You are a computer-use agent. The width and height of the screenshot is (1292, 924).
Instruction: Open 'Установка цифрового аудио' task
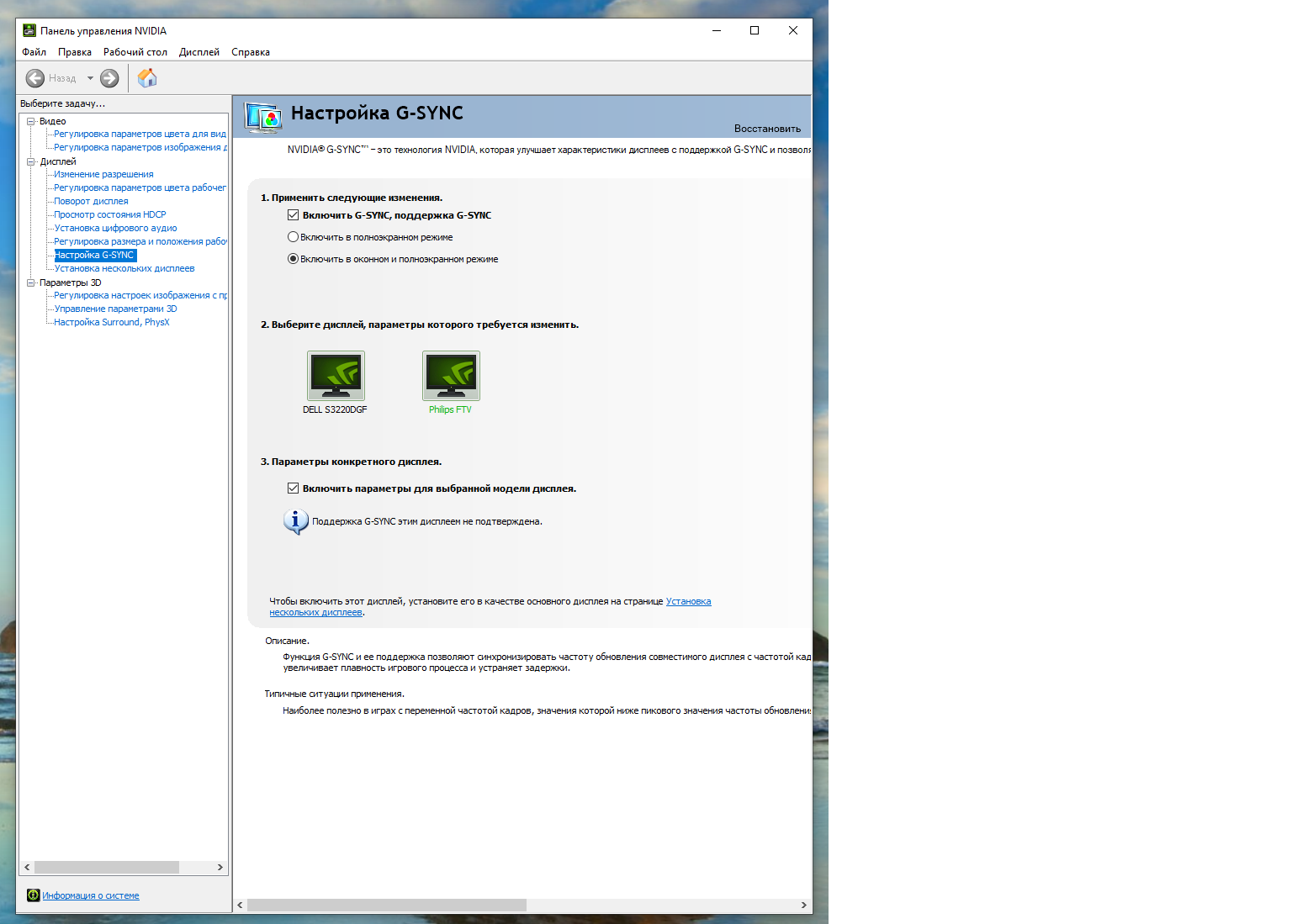point(115,228)
